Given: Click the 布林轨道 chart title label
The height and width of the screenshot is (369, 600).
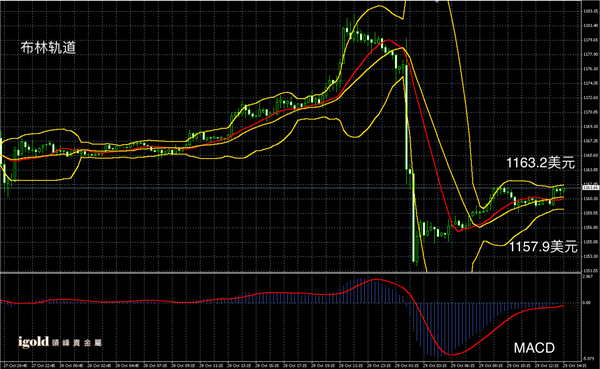Looking at the screenshot, I should (x=48, y=48).
